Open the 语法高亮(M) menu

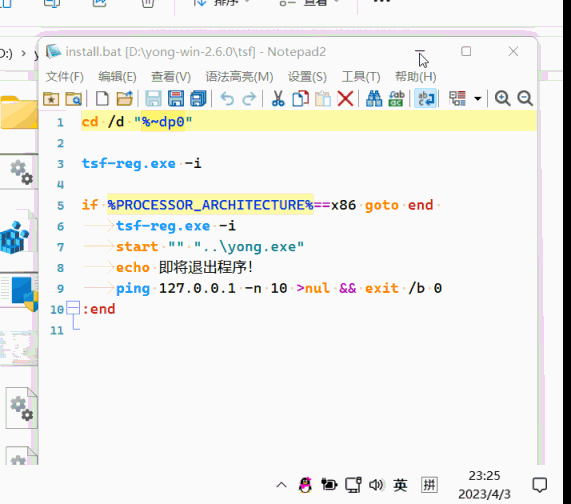[x=239, y=77]
